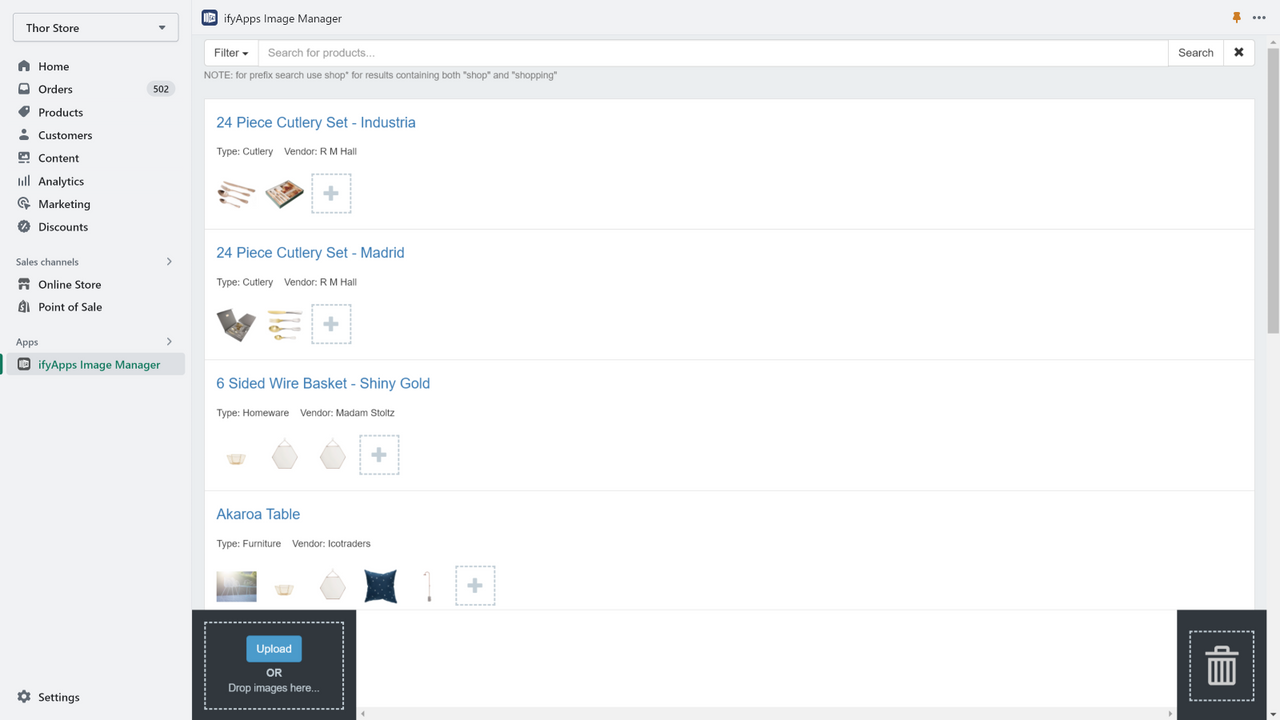This screenshot has height=720, width=1280.
Task: Clear the search with the X button
Action: pos(1239,52)
